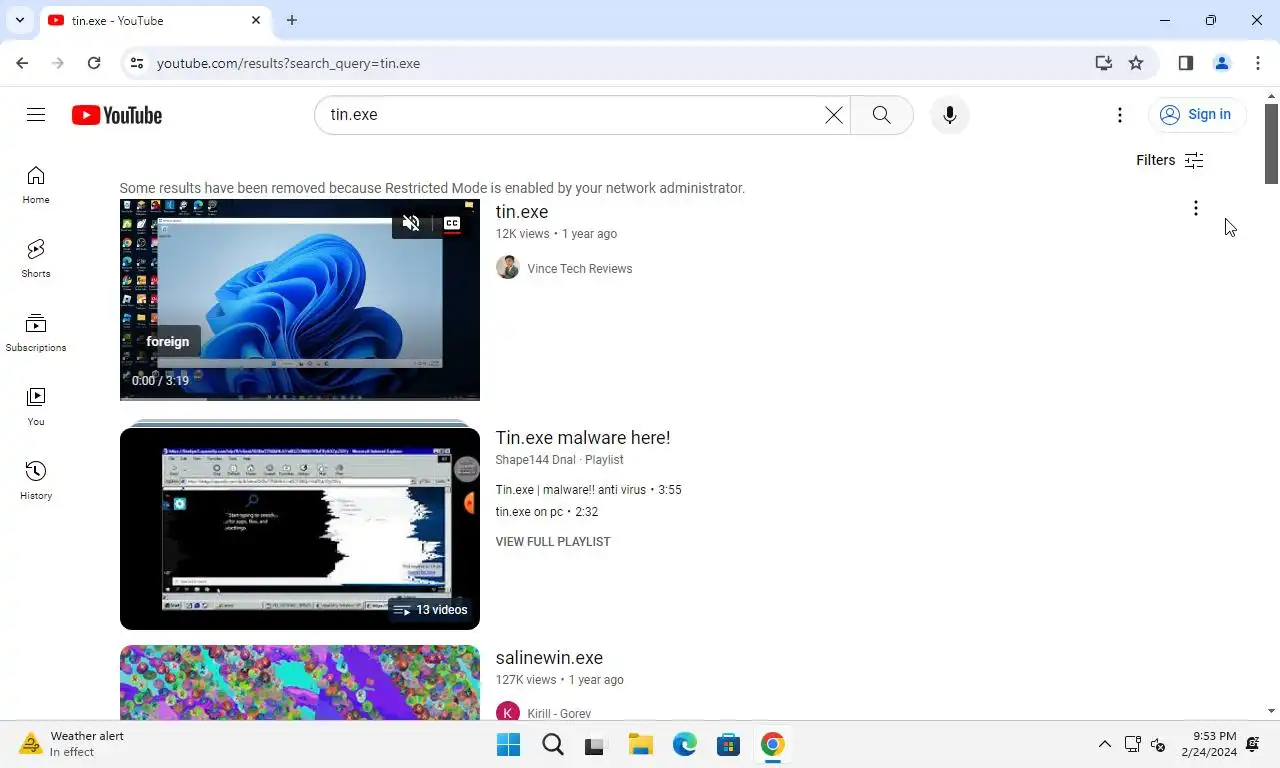Viewport: 1280px width, 768px height.
Task: Play 'Tin.exe | malware!! anti virus' video
Action: click(588, 490)
